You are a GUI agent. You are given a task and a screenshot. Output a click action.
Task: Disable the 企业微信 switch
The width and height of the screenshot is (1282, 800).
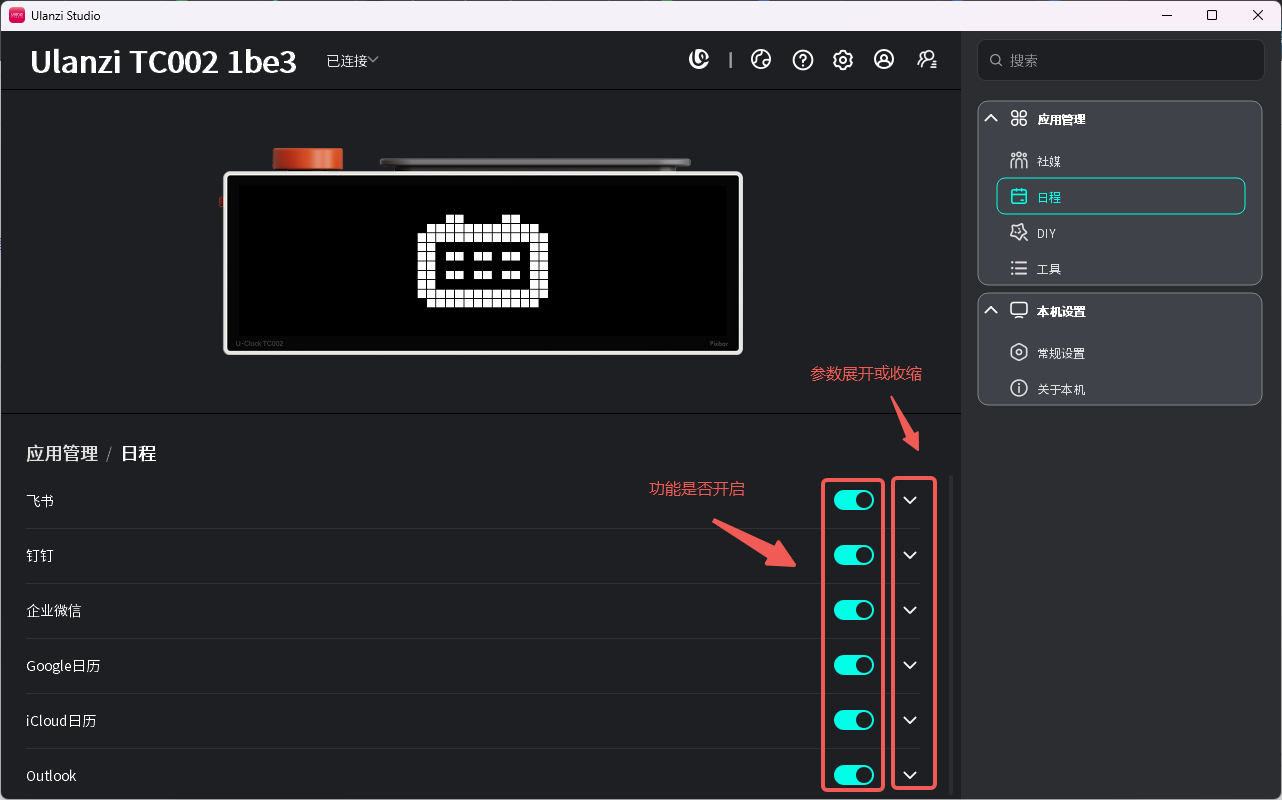click(854, 610)
